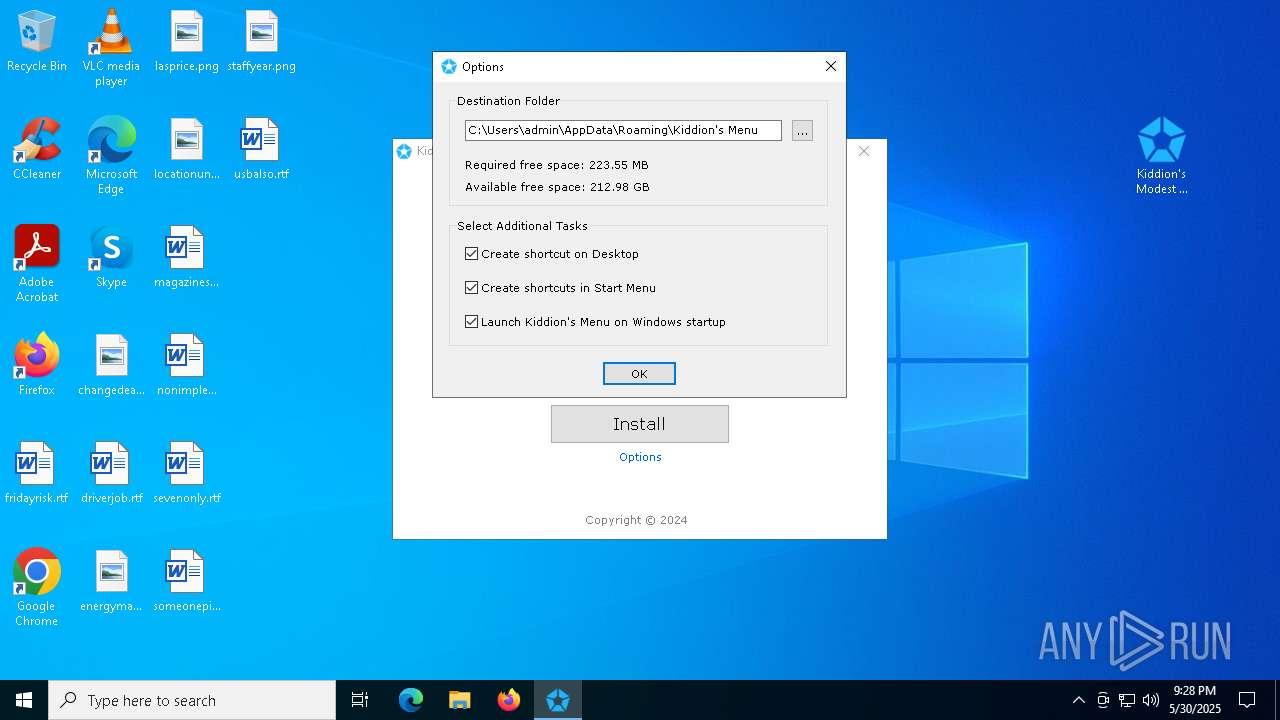Select energyma... image file on desktop
This screenshot has height=720, width=1280.
(111, 582)
